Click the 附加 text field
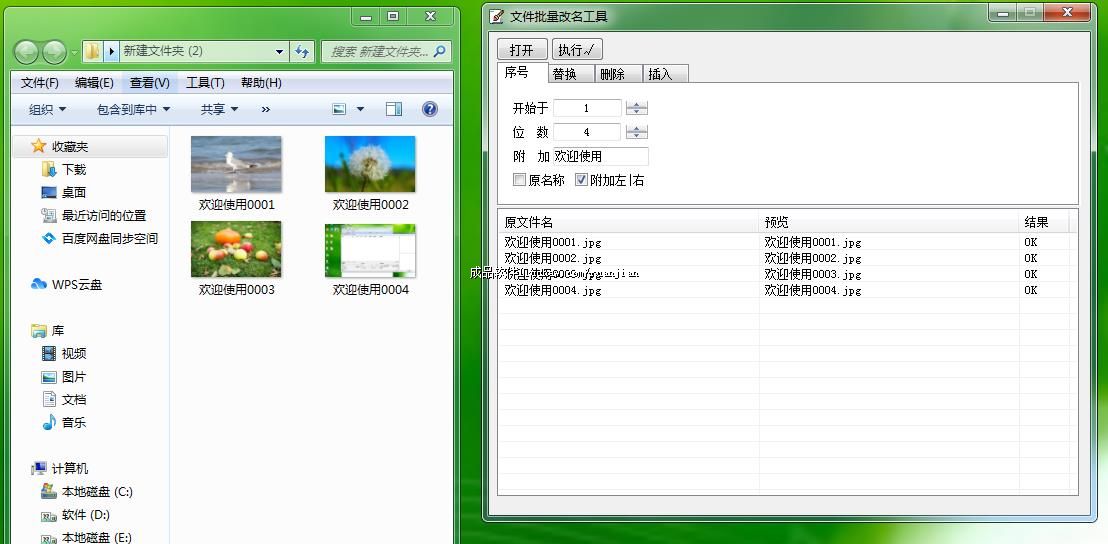This screenshot has height=544, width=1108. [601, 156]
